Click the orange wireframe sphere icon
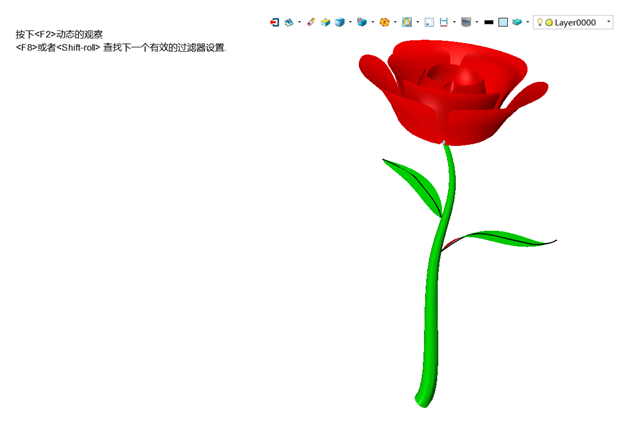The image size is (644, 430). click(384, 21)
